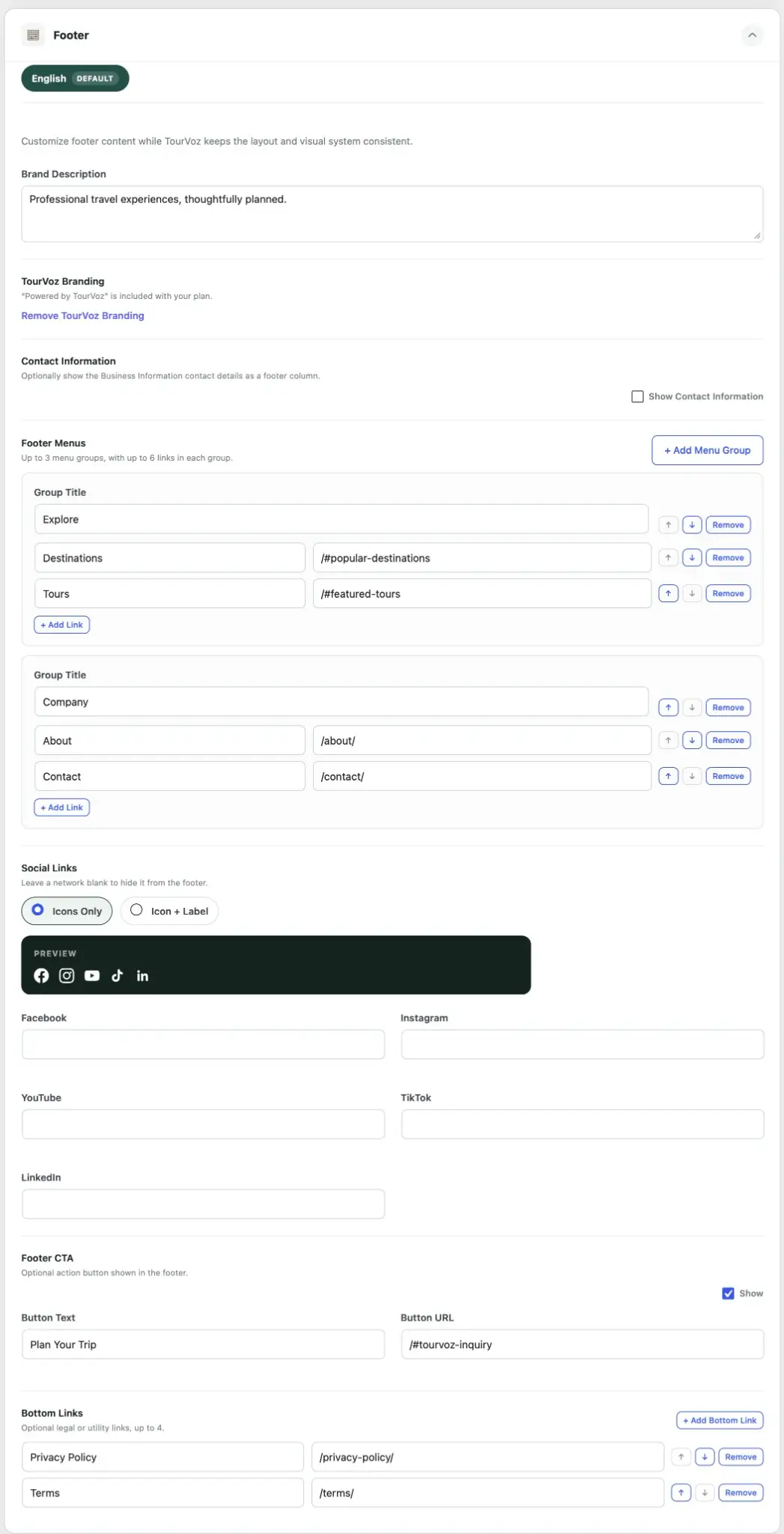Move Tours link down arrow
The height and width of the screenshot is (1534, 784).
(692, 594)
